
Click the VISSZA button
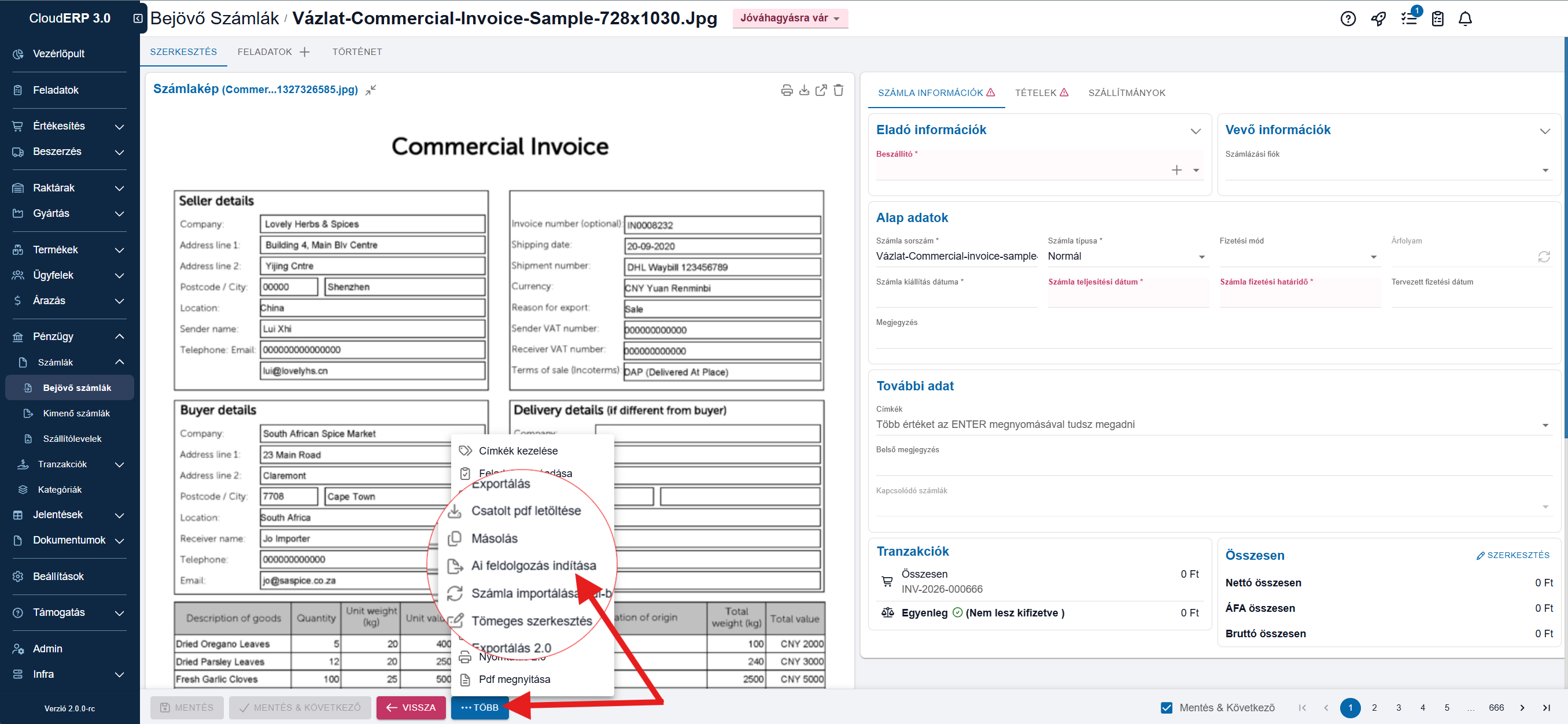[x=411, y=708]
